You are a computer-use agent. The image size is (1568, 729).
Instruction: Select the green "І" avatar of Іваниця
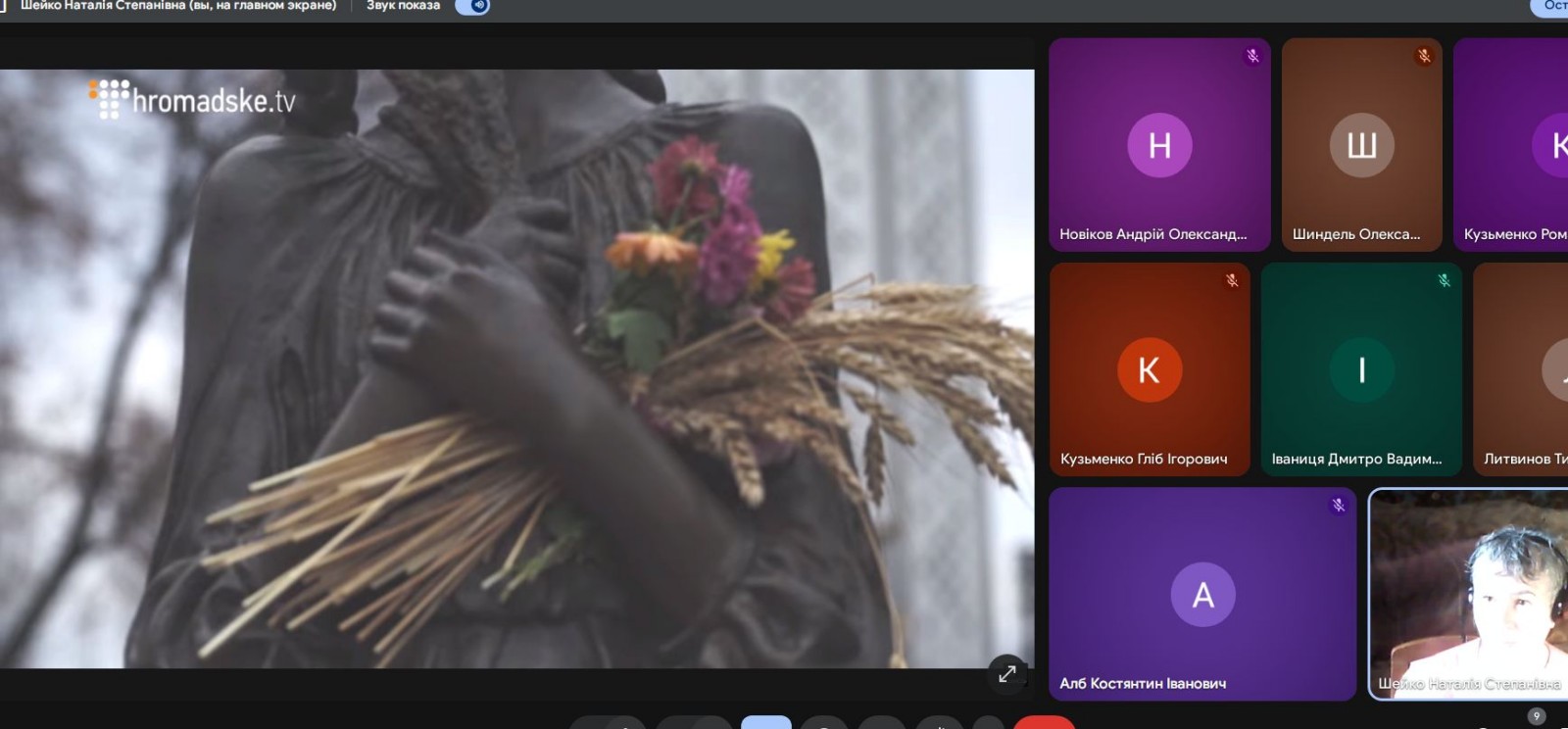(x=1361, y=369)
